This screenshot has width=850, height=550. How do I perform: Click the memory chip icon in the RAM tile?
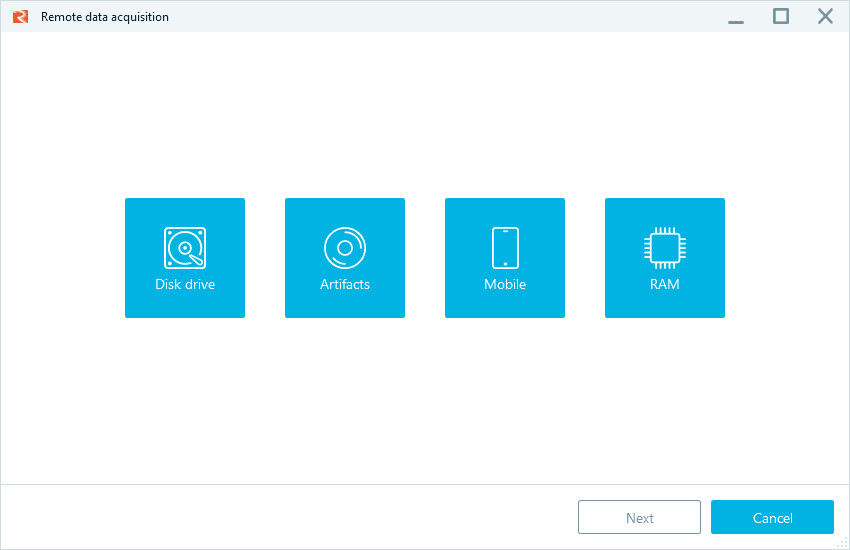coord(665,247)
